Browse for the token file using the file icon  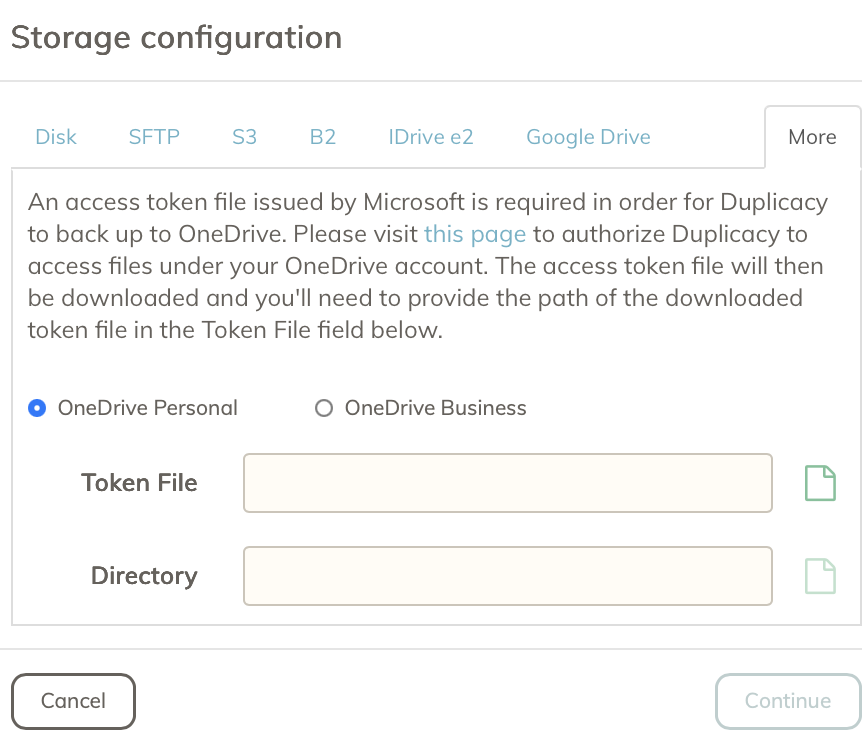click(x=820, y=483)
